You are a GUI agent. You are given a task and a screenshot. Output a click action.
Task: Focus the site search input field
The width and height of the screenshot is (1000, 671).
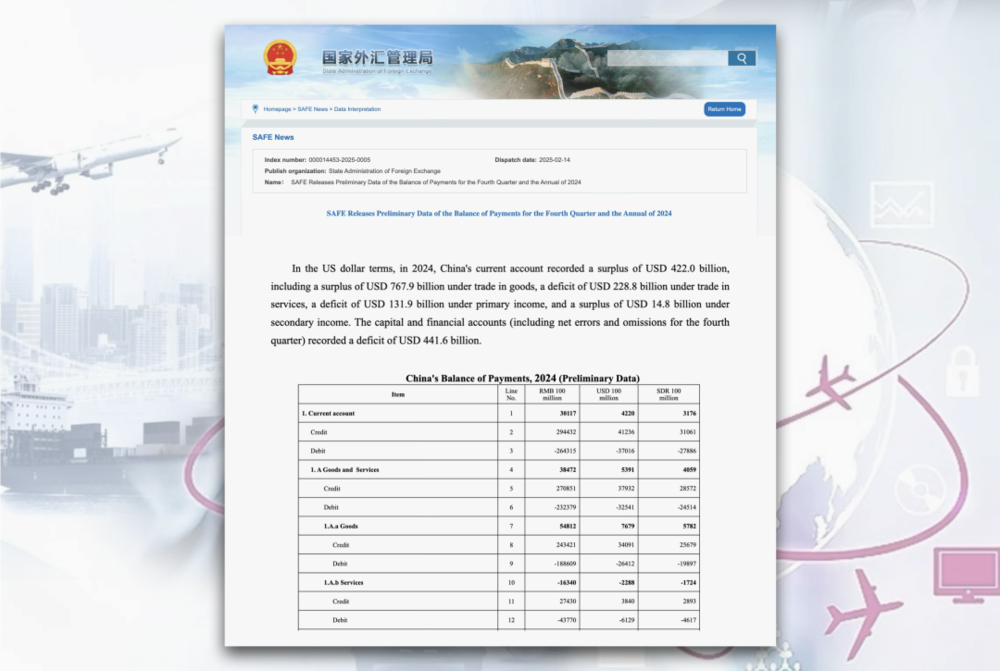pyautogui.click(x=667, y=58)
